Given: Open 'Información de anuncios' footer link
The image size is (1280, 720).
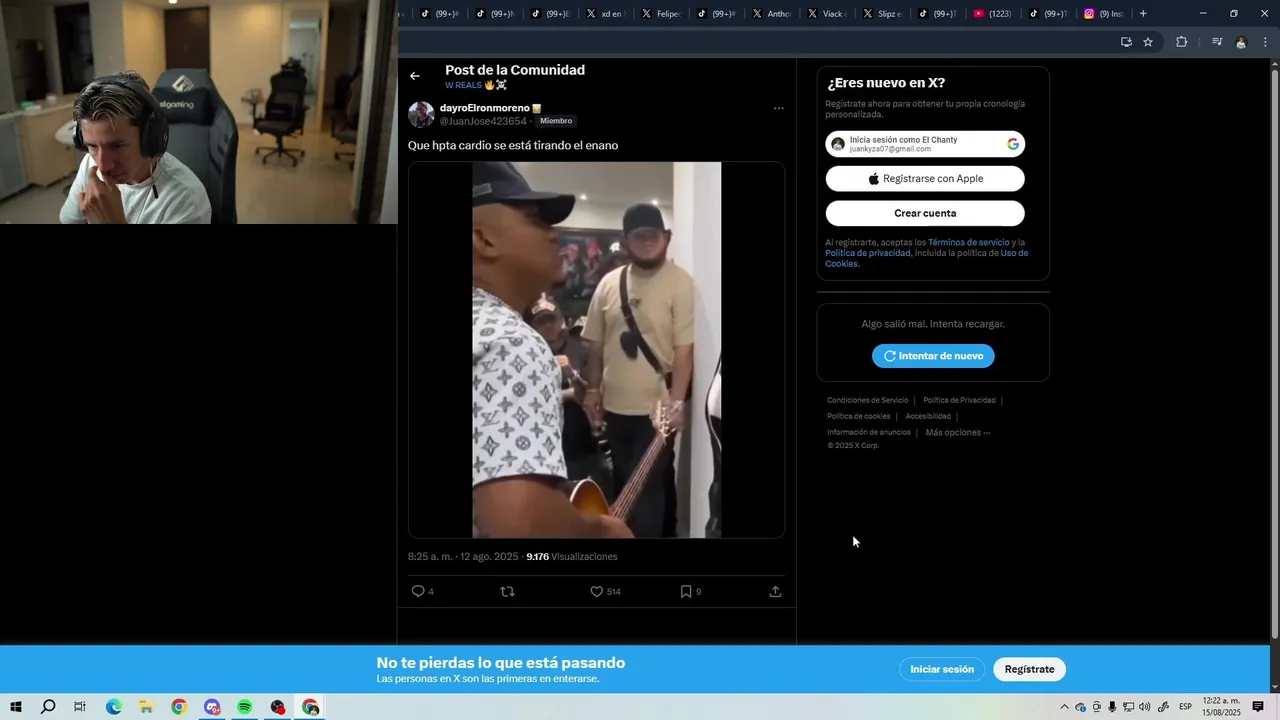Looking at the screenshot, I should tap(869, 432).
